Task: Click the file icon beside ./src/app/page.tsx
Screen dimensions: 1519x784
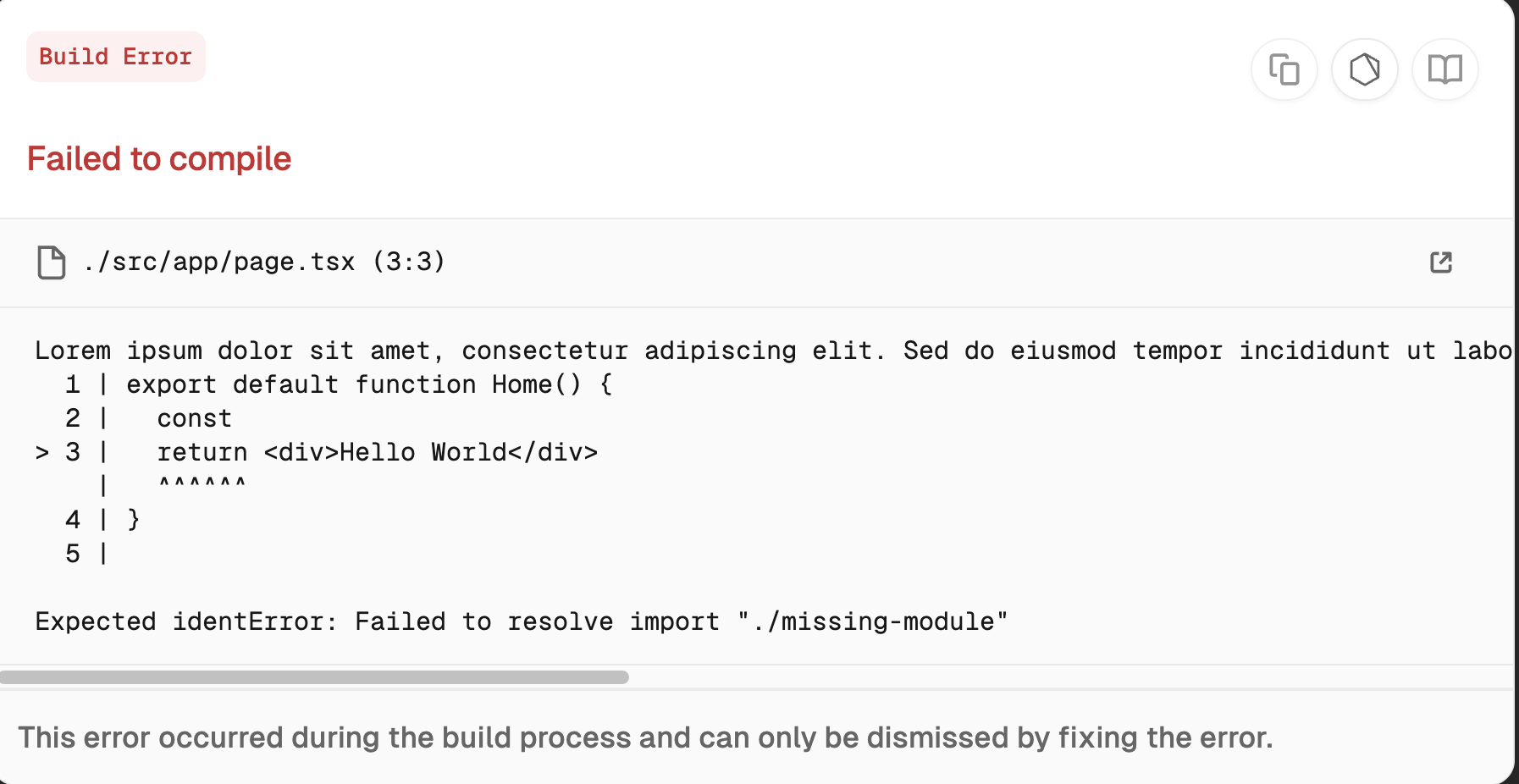Action: [x=52, y=262]
